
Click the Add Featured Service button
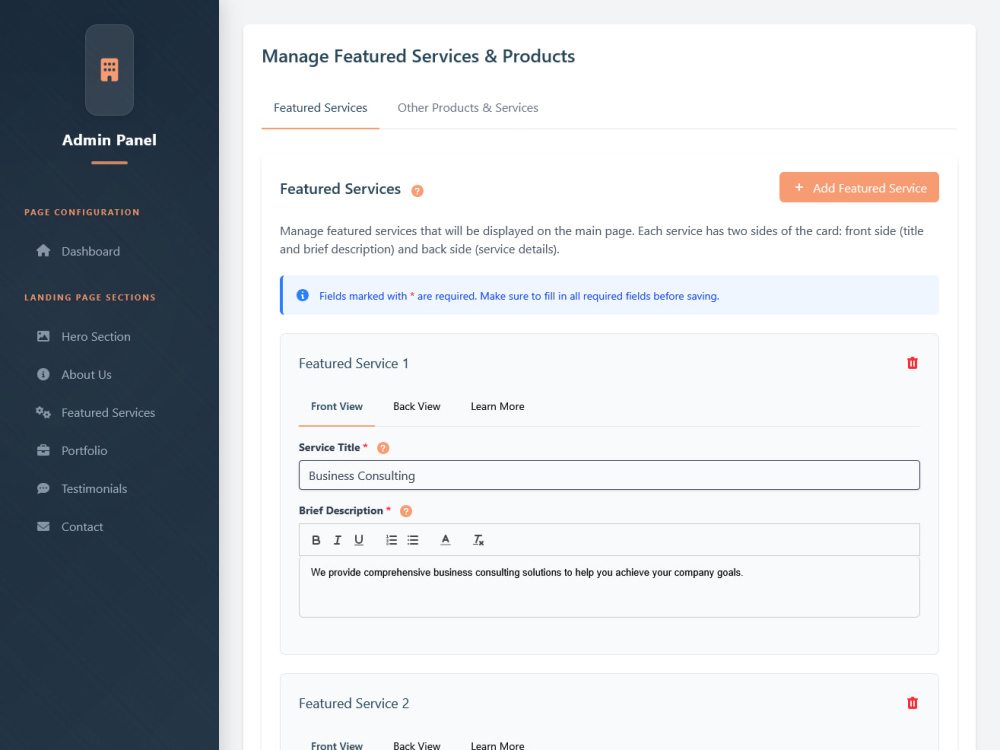[858, 188]
